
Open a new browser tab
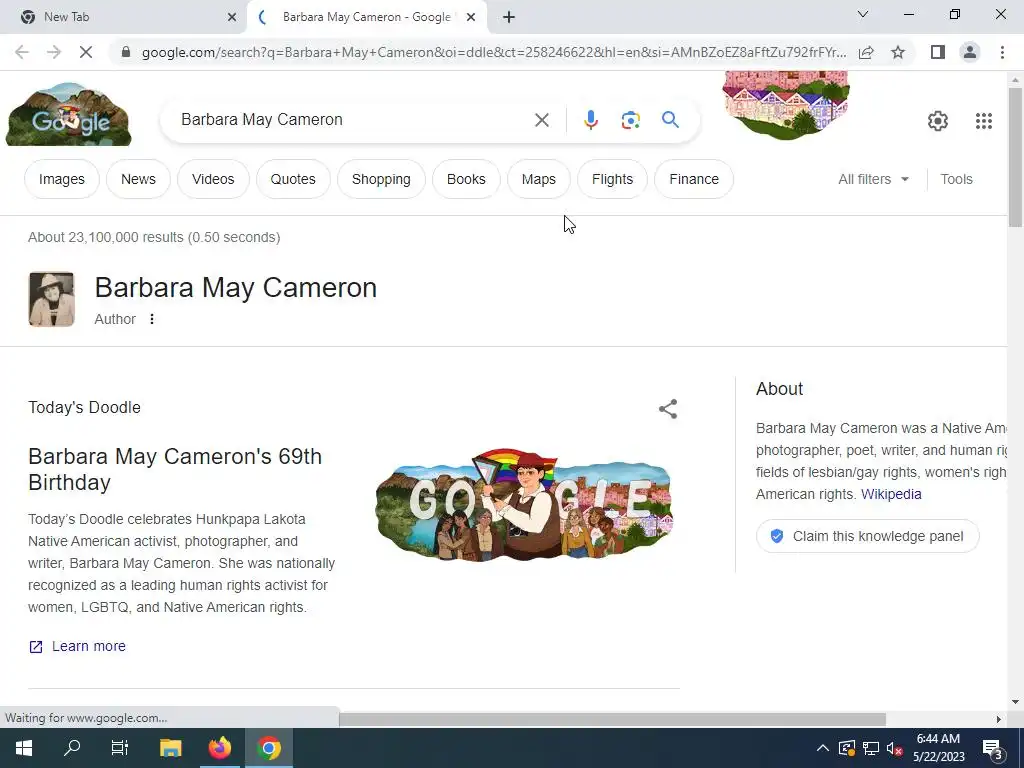[509, 17]
